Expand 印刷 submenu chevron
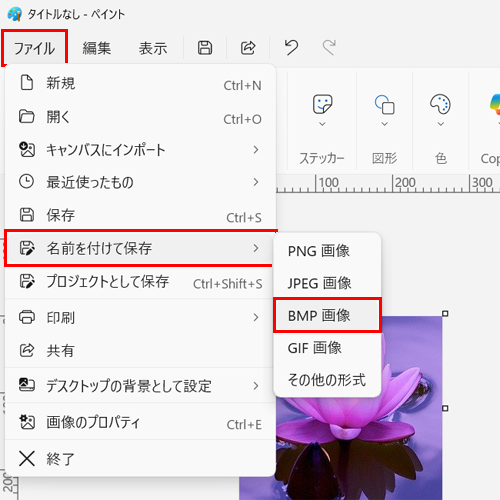This screenshot has width=500, height=500. point(256,317)
